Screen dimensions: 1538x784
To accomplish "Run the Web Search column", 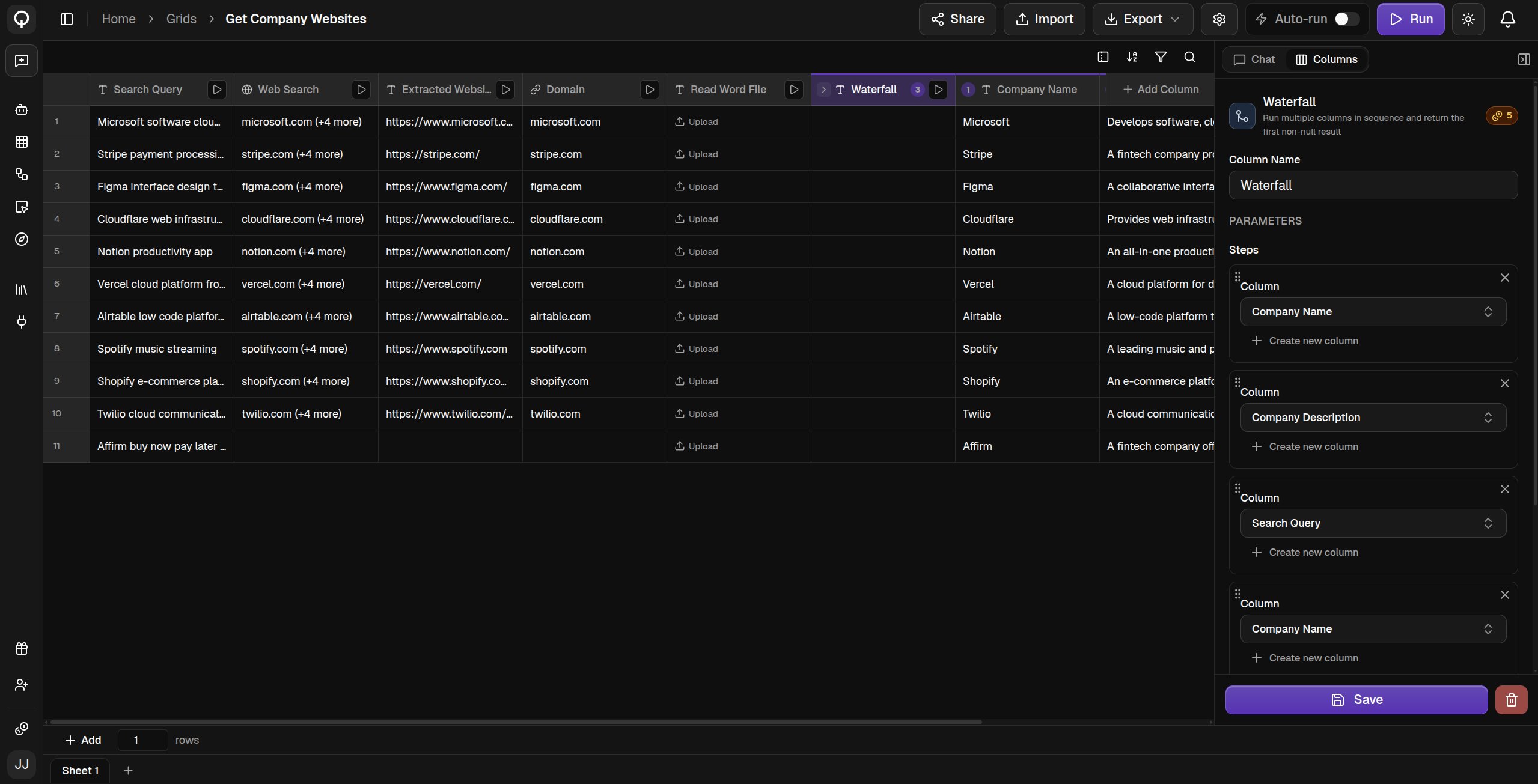I will (x=361, y=90).
